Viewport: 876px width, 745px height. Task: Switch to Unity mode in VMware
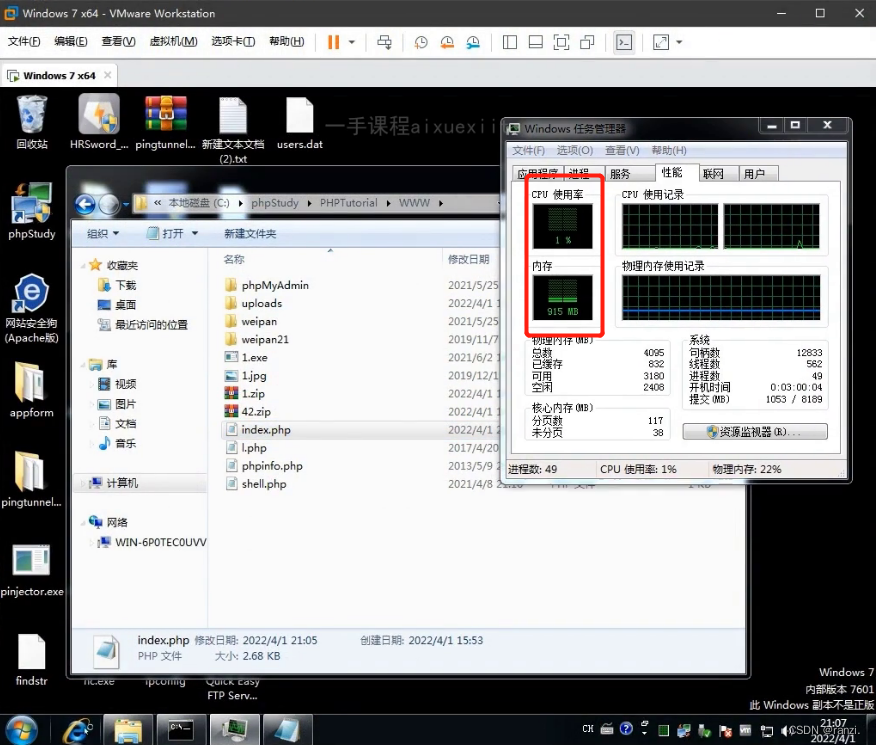click(587, 42)
